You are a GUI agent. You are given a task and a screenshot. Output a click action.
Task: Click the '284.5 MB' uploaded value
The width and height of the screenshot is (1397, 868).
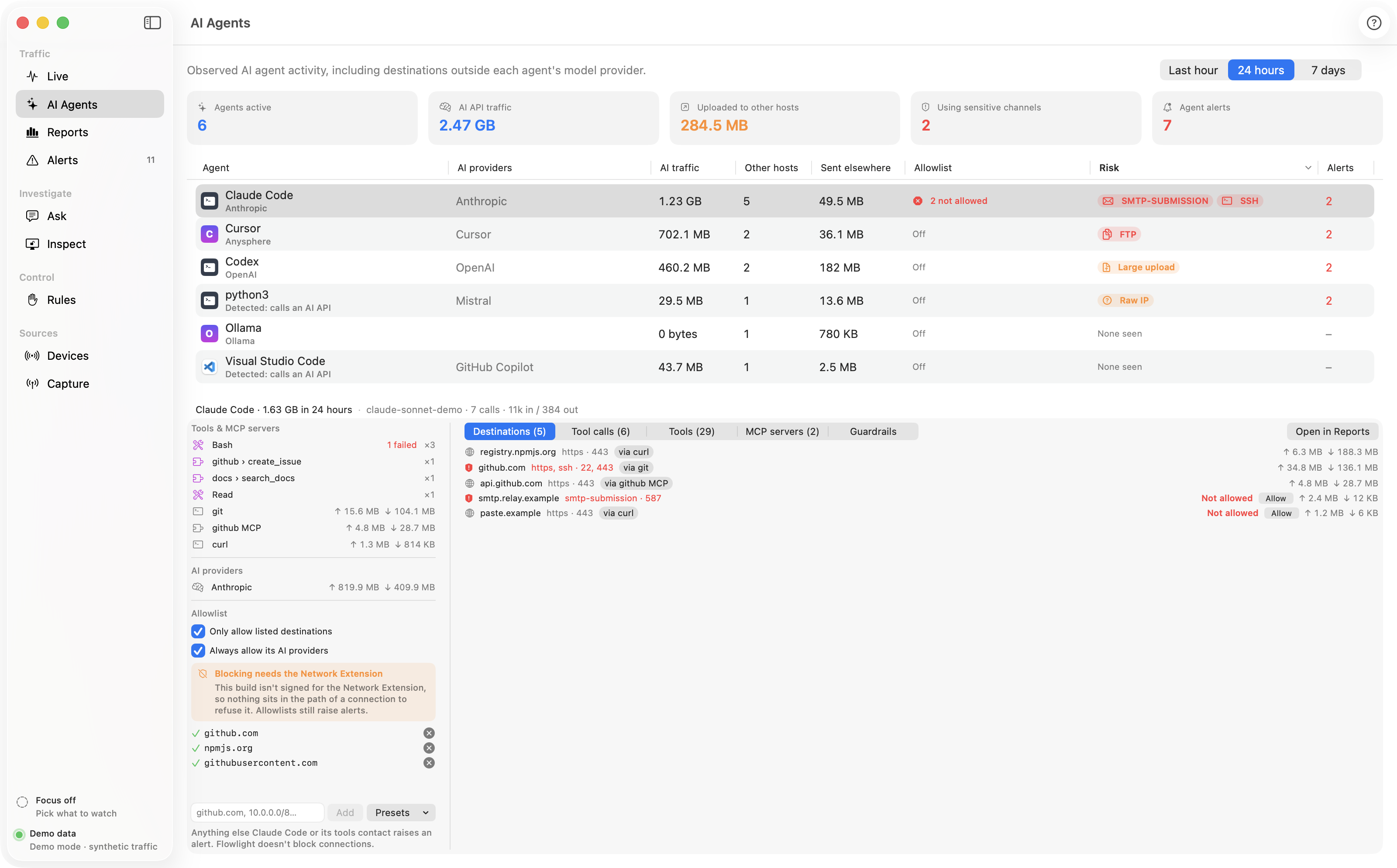[x=714, y=125]
